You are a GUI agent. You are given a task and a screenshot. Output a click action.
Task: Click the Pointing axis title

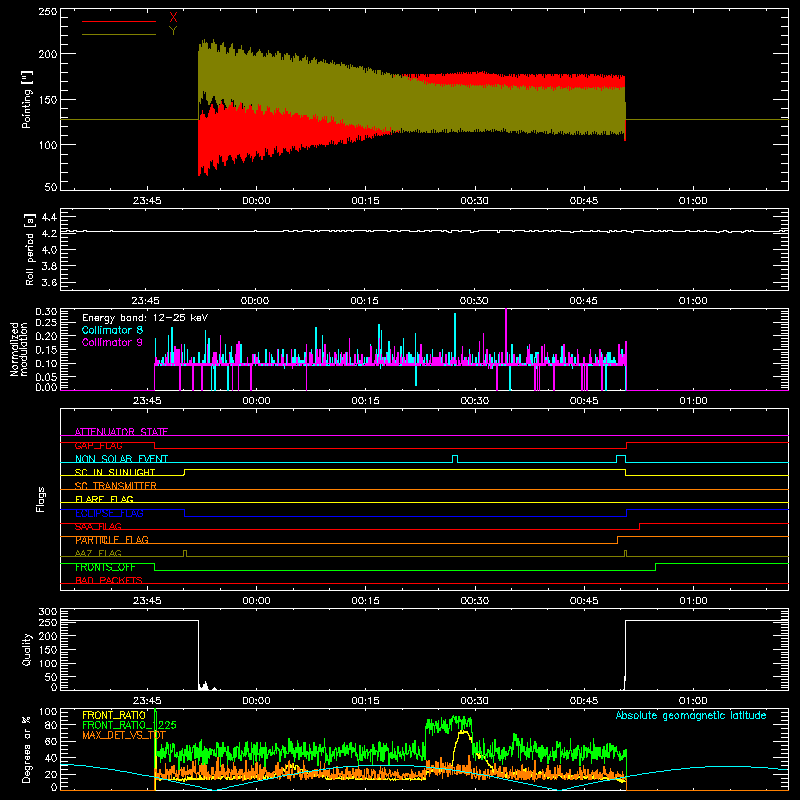27,99
